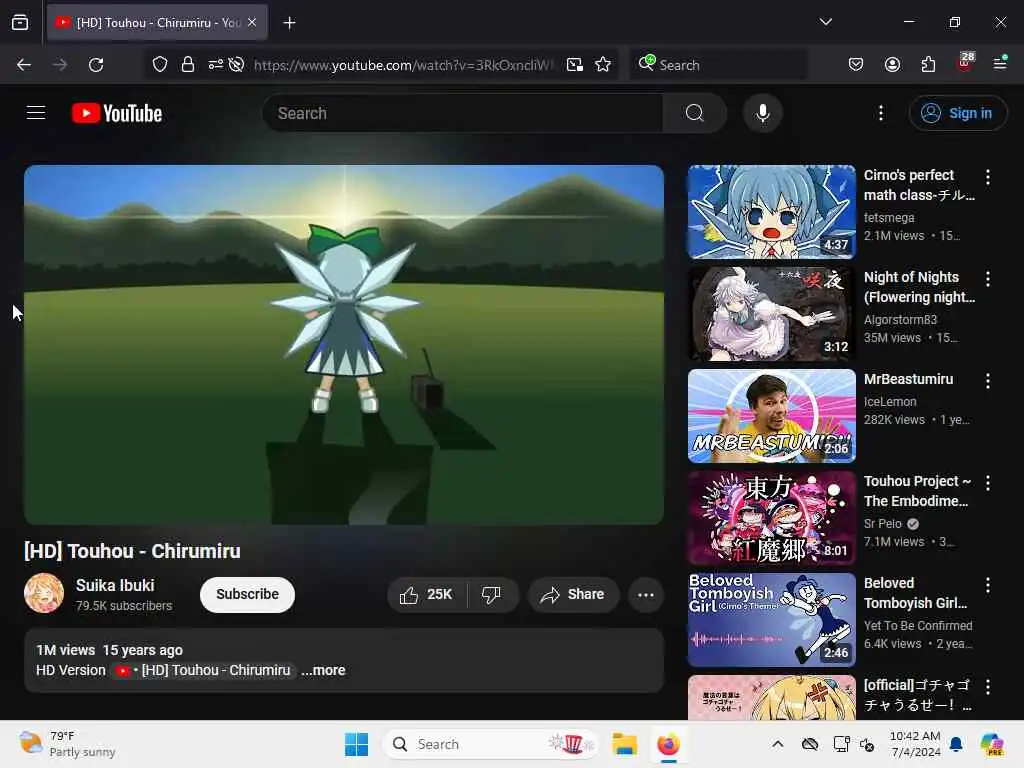
Task: Subscribe to Suika Ibuki channel
Action: pos(248,594)
